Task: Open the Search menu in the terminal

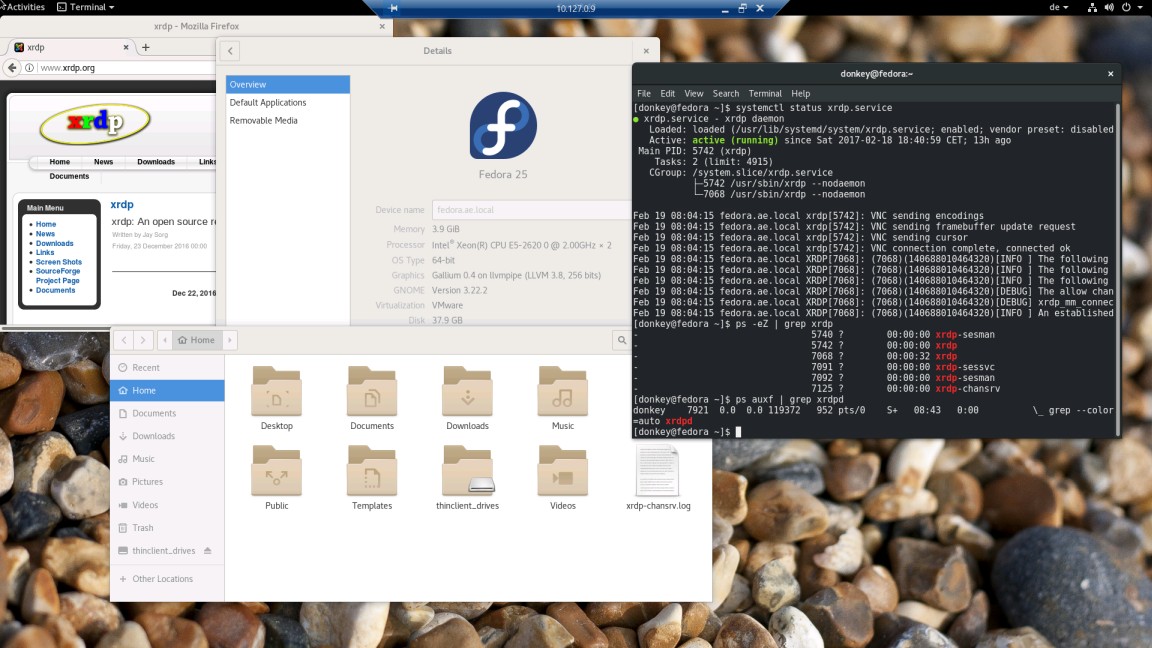Action: point(725,93)
